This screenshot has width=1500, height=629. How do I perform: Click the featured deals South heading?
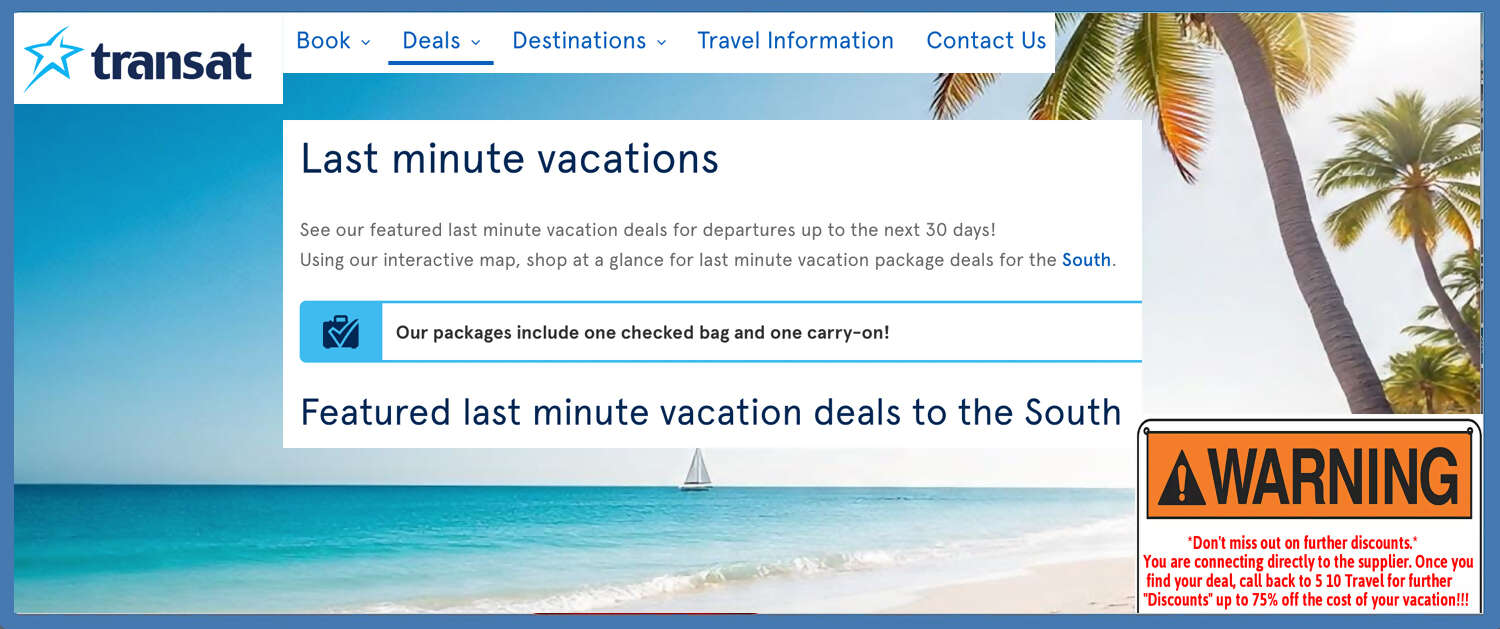click(x=711, y=411)
